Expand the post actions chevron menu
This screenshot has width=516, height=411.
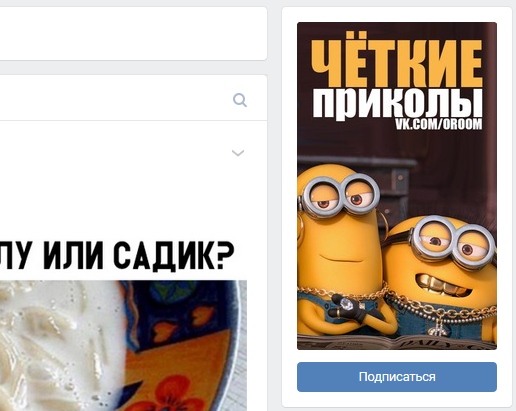coord(238,153)
